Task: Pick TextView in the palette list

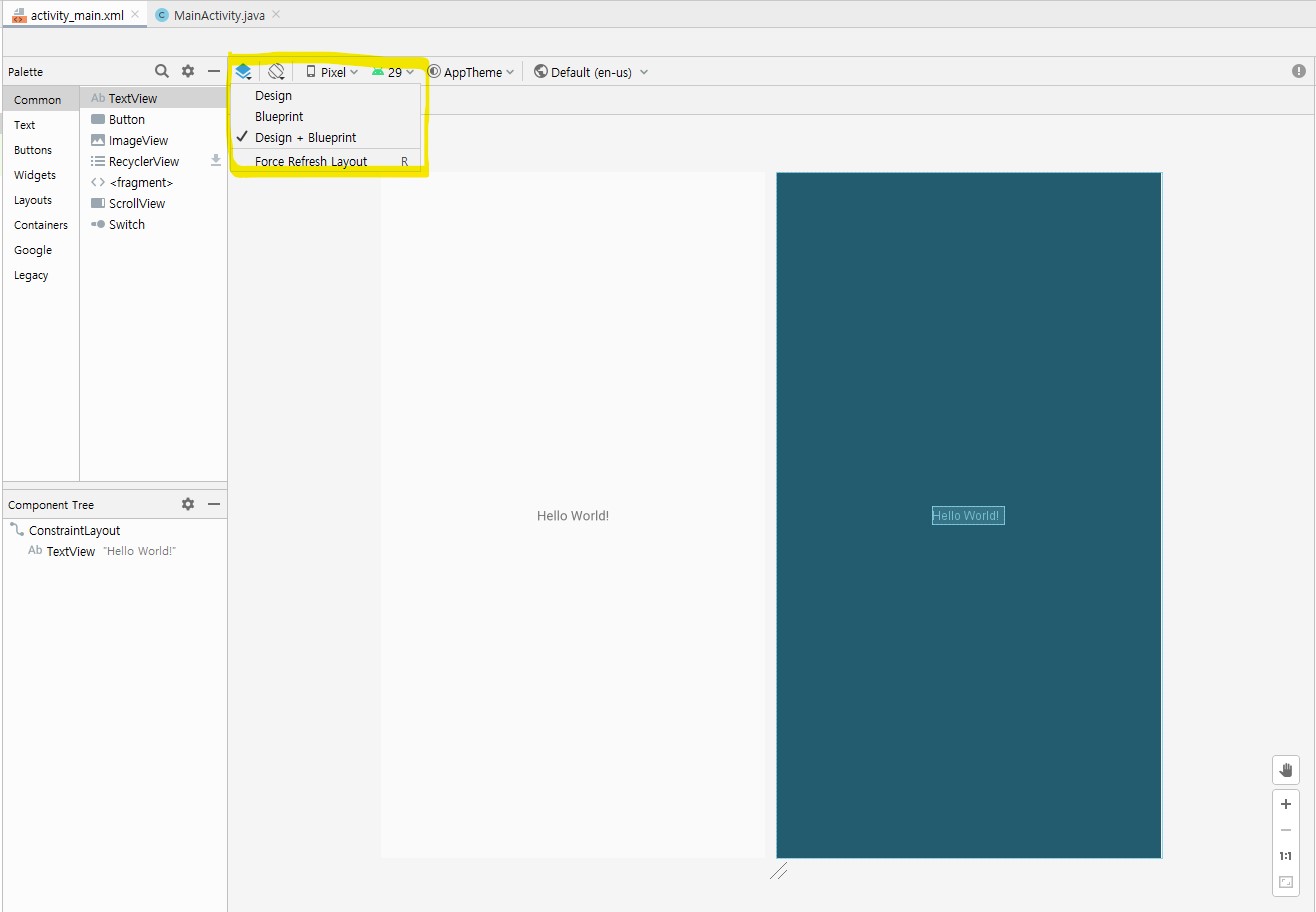Action: [x=154, y=98]
